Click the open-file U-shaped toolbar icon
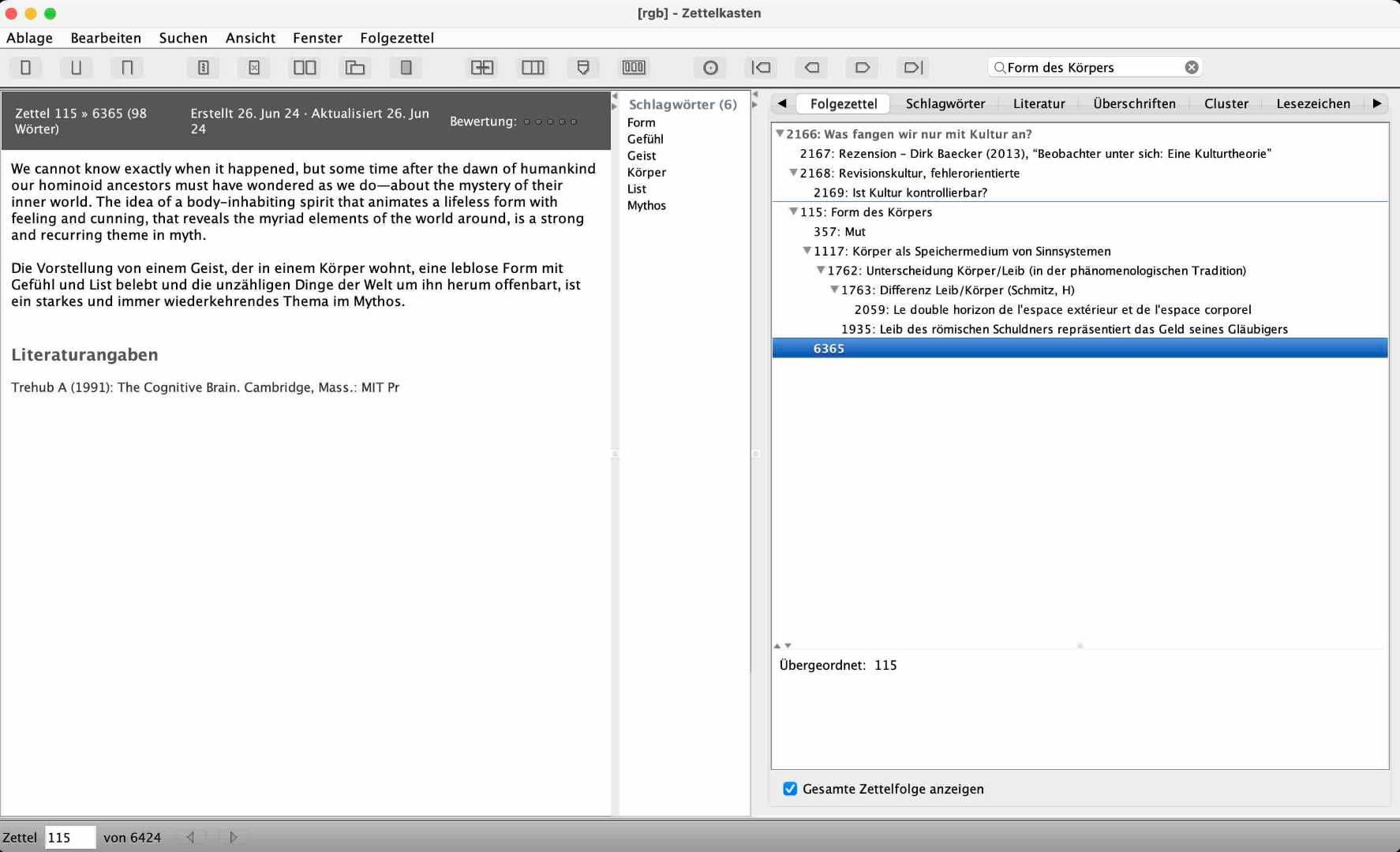This screenshot has width=1400, height=852. (x=76, y=68)
